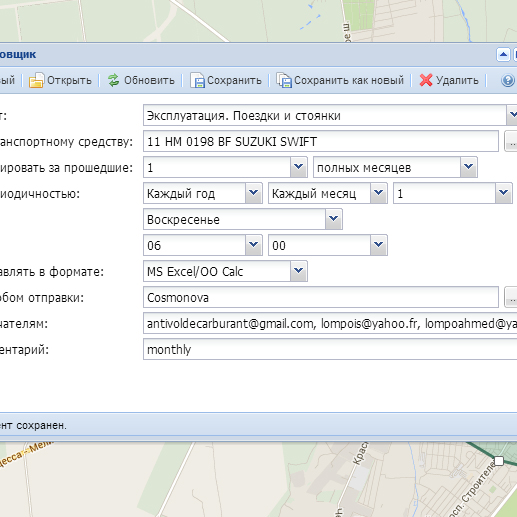Click the comment field containing monthly
This screenshot has width=517, height=517.
point(330,349)
